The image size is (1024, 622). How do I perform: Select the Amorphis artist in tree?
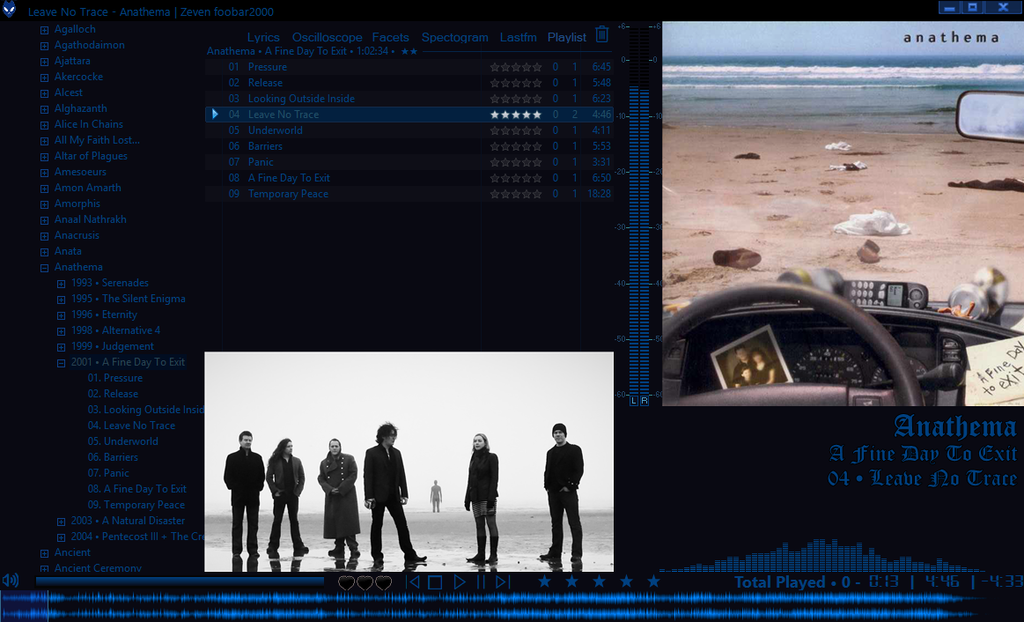(77, 204)
